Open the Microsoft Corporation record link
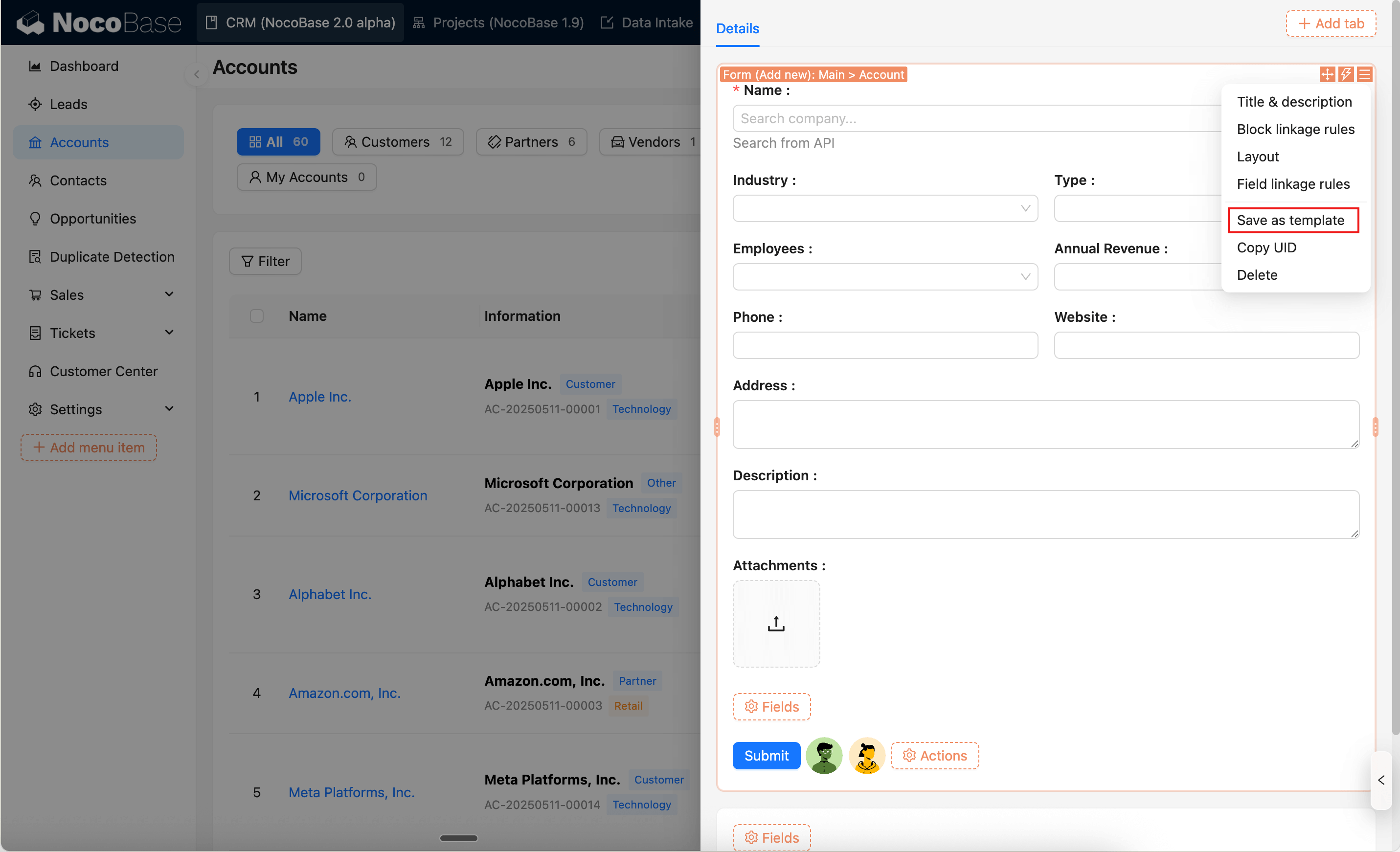The height and width of the screenshot is (852, 1400). click(358, 495)
